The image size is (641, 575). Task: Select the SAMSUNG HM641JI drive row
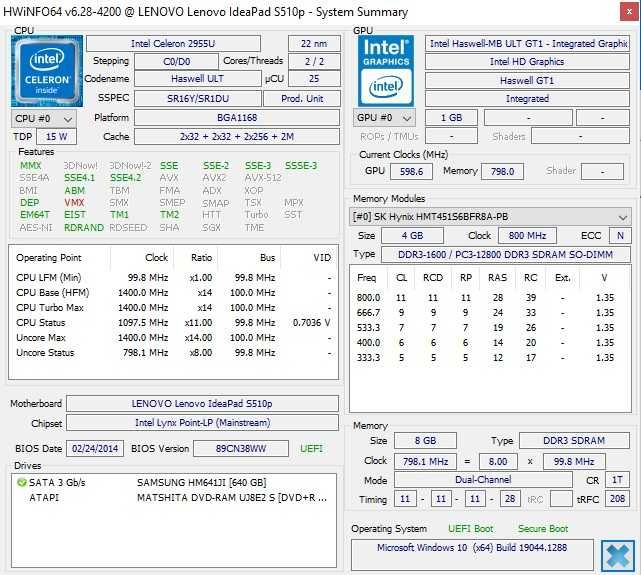tap(174, 483)
